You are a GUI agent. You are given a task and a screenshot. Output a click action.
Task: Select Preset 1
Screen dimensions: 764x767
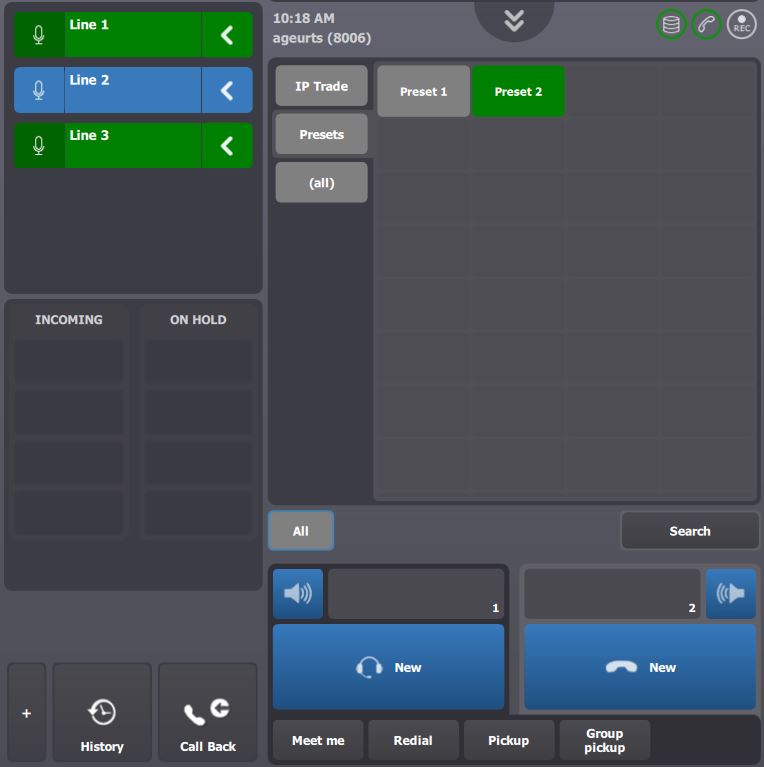click(424, 91)
